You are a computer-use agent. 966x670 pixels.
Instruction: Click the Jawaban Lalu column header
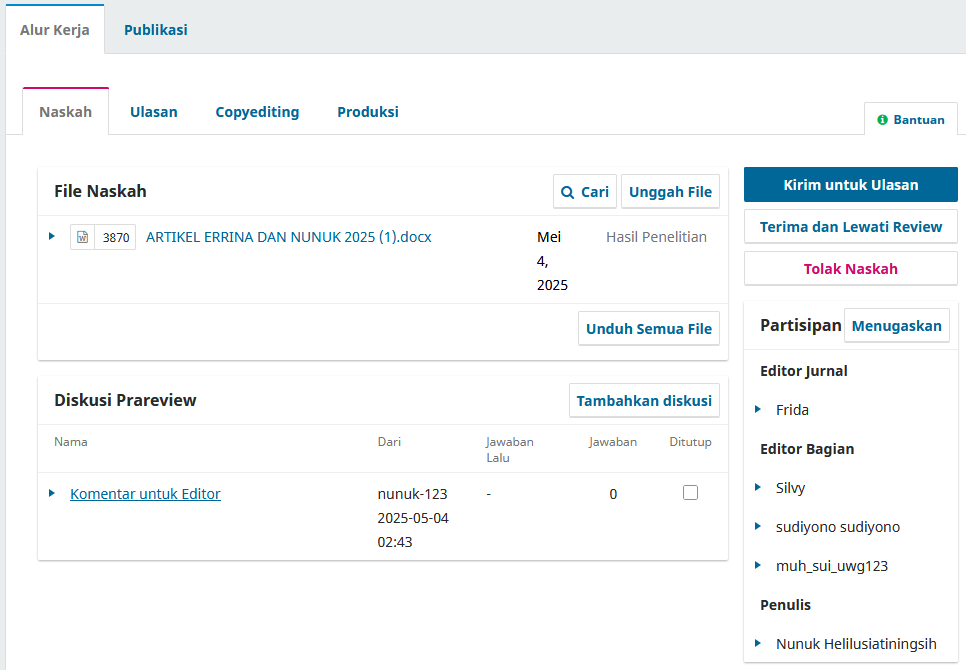pyautogui.click(x=509, y=450)
